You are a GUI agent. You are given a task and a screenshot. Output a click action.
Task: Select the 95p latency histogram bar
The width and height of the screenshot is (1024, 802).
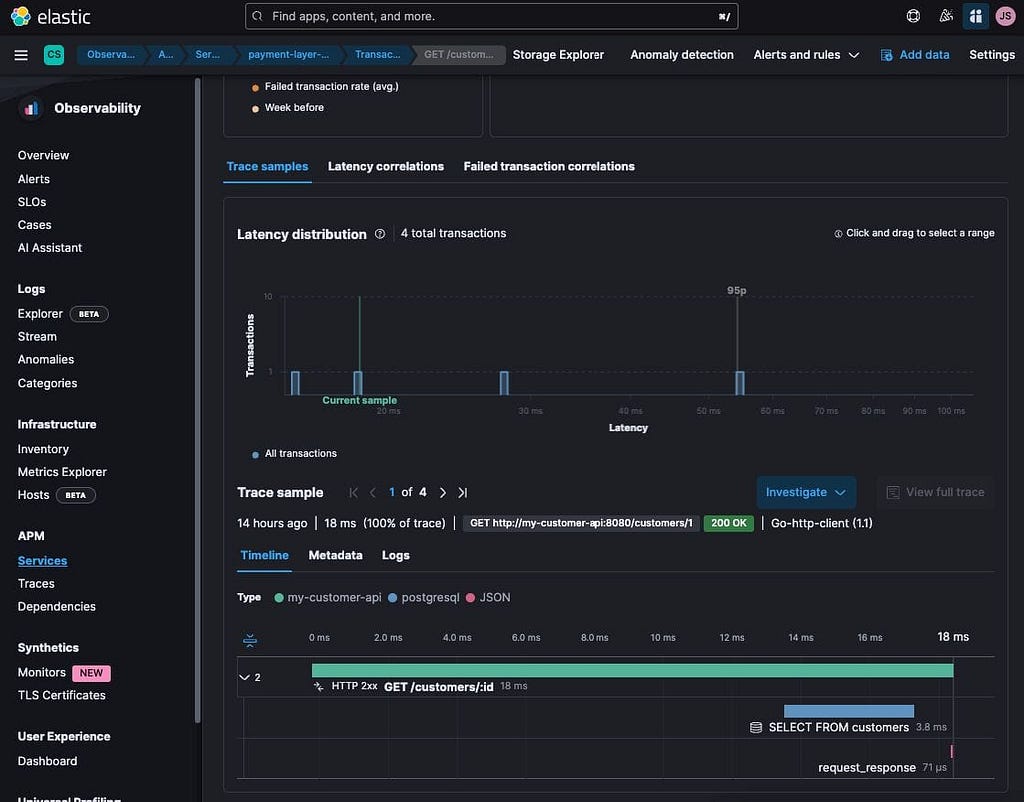coord(739,383)
